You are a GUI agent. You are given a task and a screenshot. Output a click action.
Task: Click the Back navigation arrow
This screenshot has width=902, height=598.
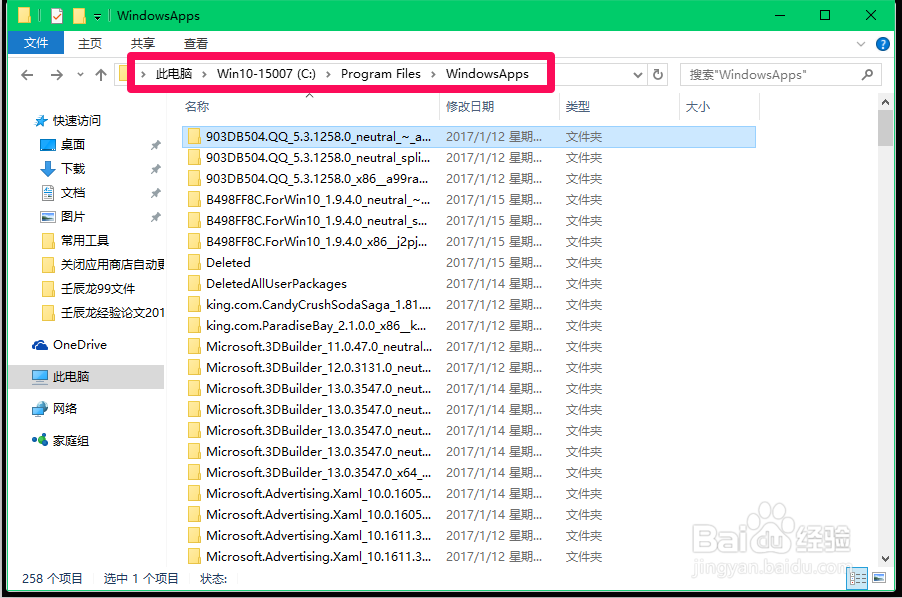[27, 75]
